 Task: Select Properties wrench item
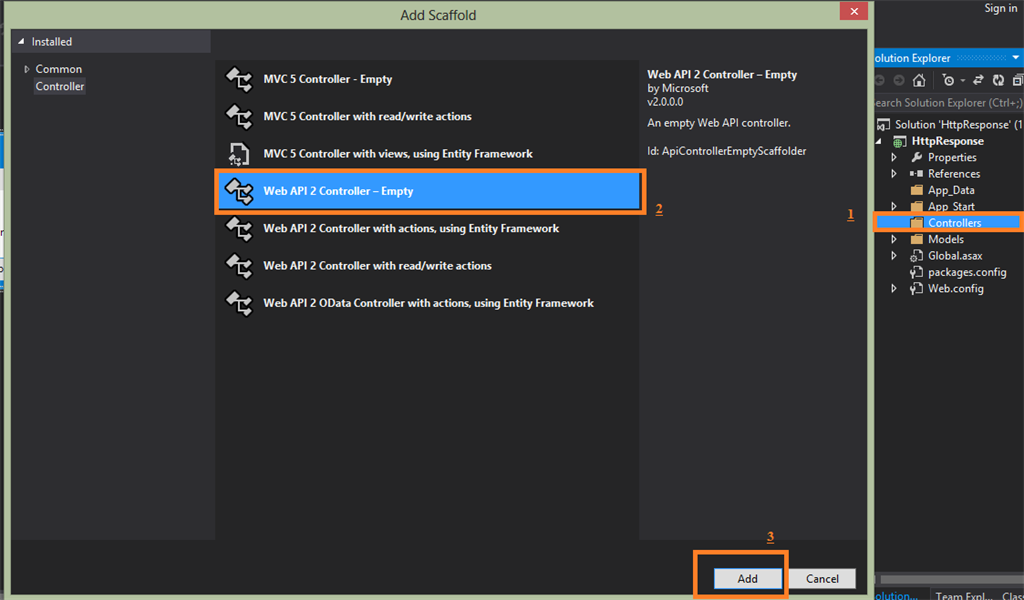(952, 157)
